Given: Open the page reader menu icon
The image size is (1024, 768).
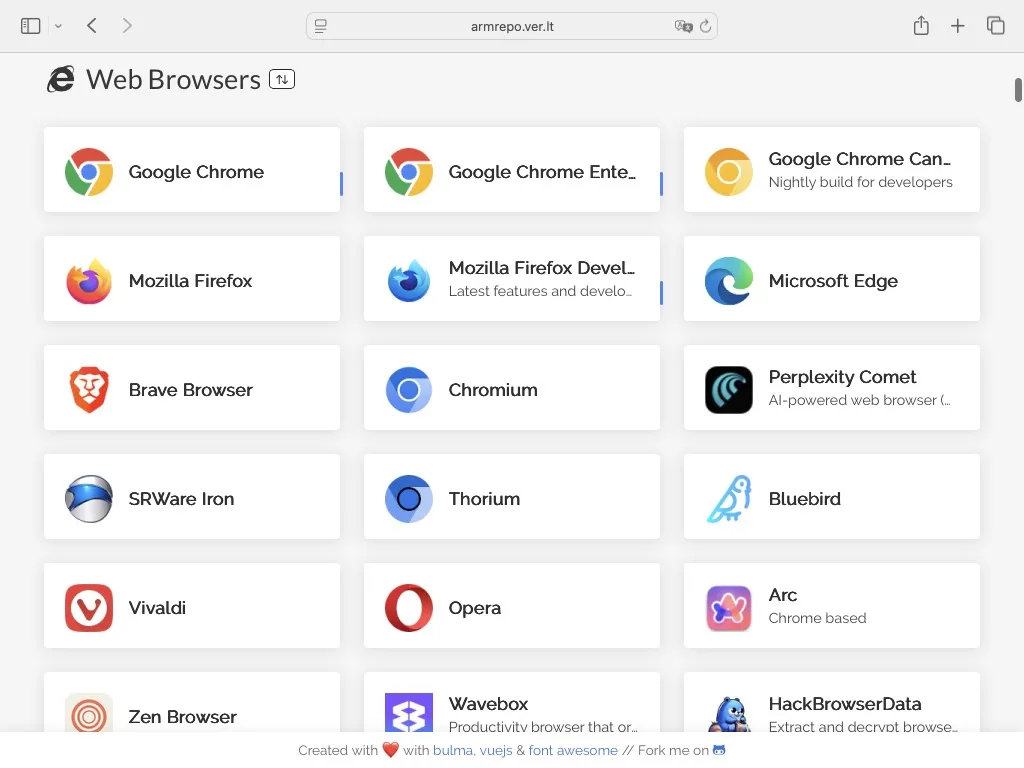Looking at the screenshot, I should point(321,26).
